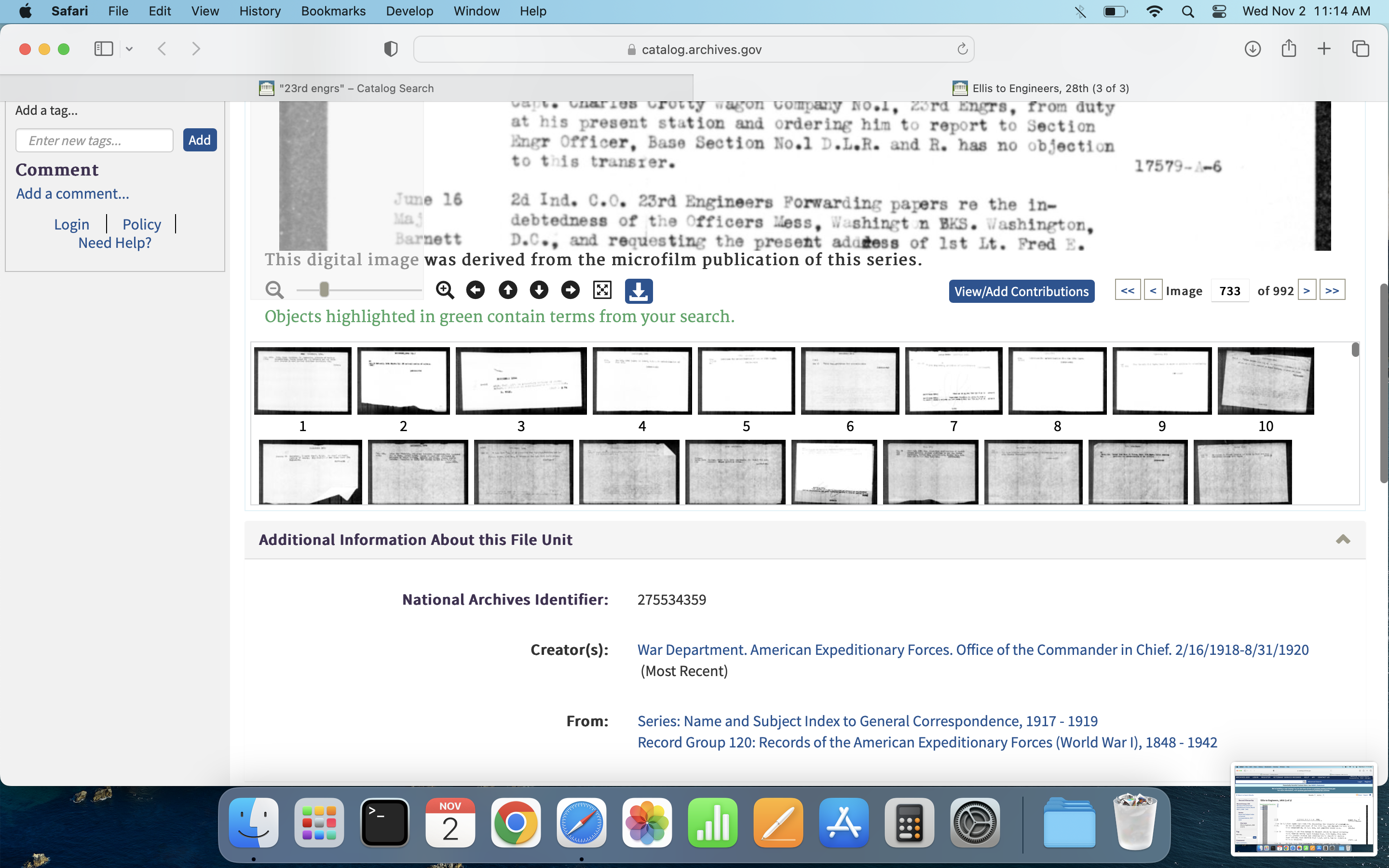Toggle fullscreen image viewer icon
The width and height of the screenshot is (1389, 868).
point(602,290)
